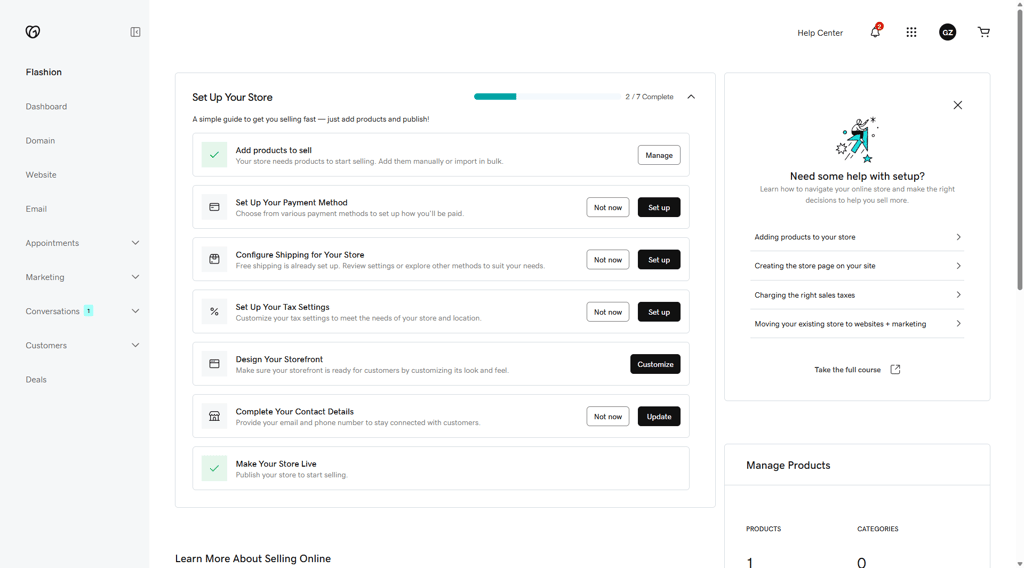Click Customize for Design Your Storefront
This screenshot has width=1024, height=568.
pos(655,364)
